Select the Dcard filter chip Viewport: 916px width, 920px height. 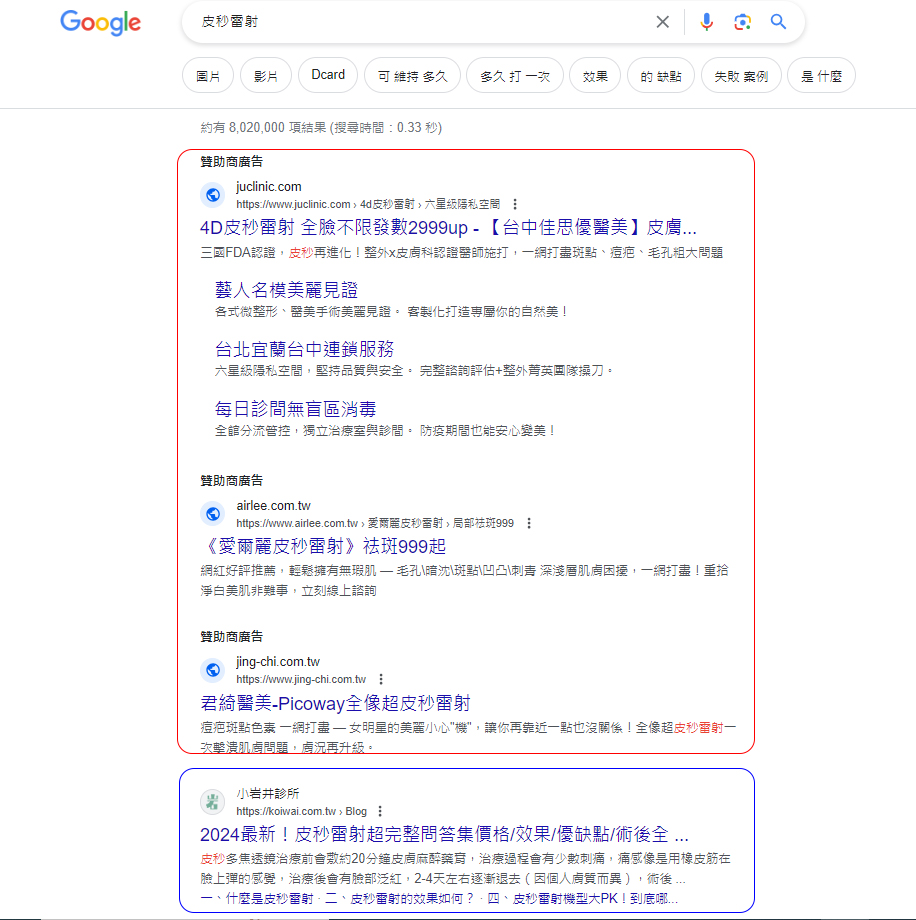click(x=327, y=75)
